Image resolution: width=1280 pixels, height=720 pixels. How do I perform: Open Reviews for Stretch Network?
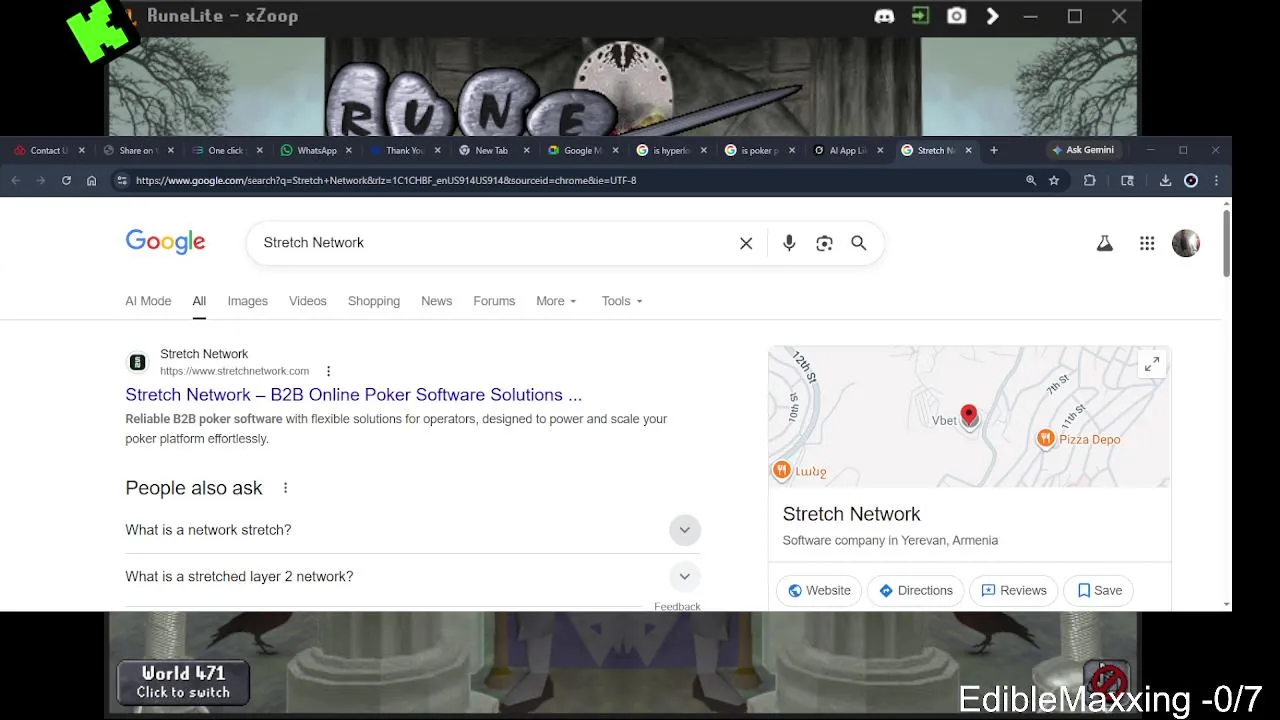[x=1014, y=590]
